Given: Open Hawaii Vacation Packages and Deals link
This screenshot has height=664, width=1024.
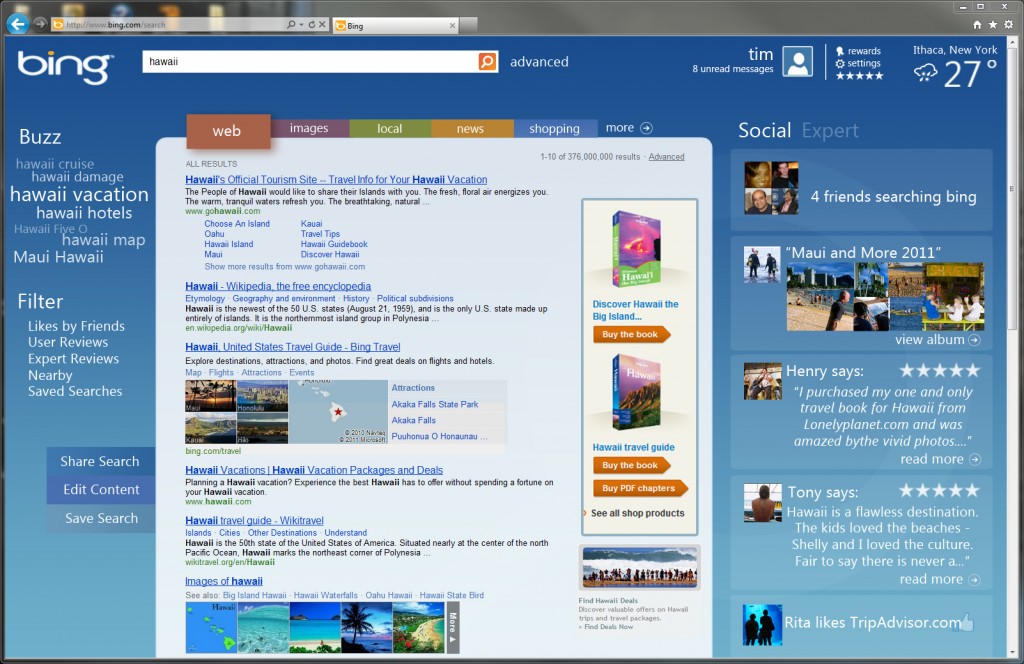Looking at the screenshot, I should click(313, 470).
